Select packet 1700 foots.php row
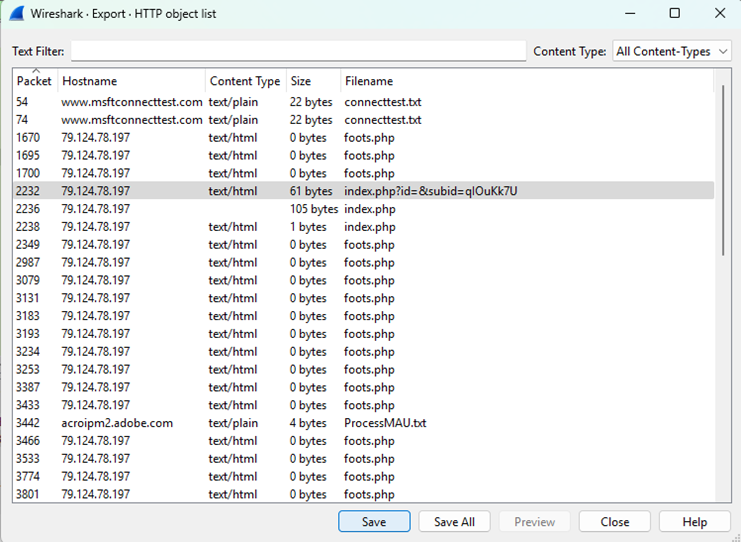The width and height of the screenshot is (741, 542). tap(363, 173)
